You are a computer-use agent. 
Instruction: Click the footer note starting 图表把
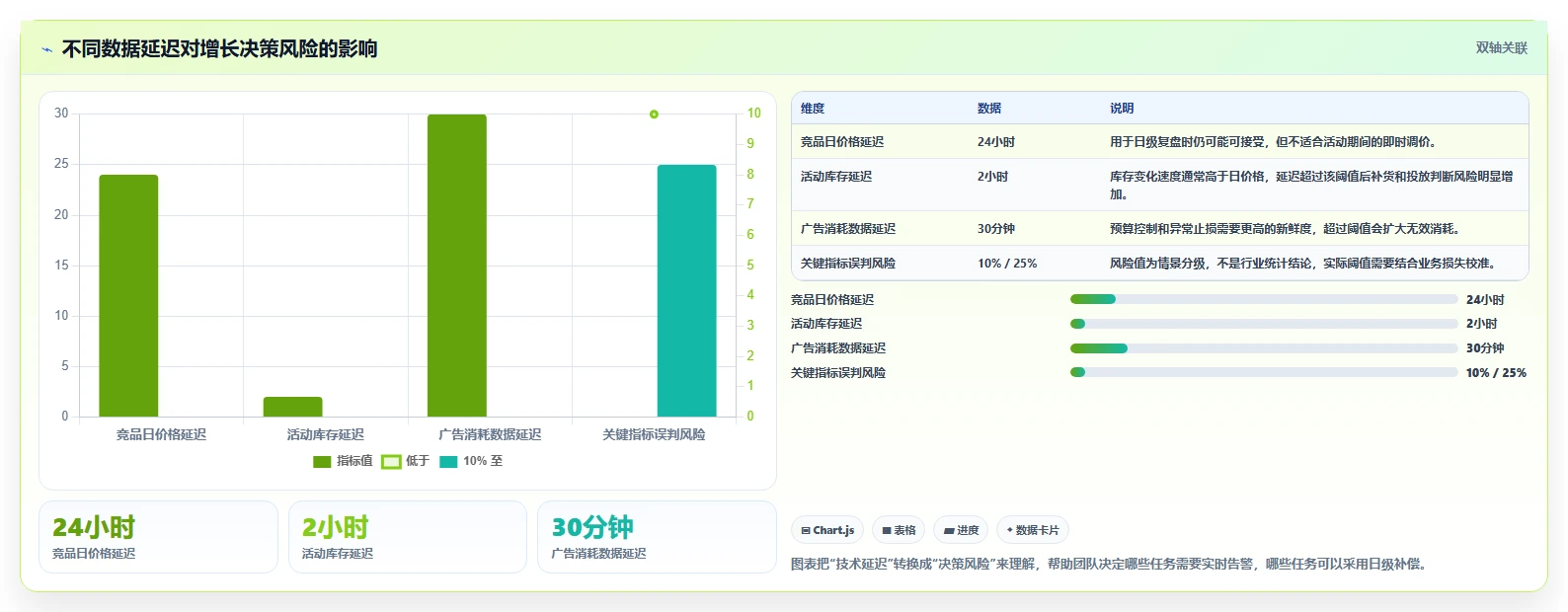[x=1112, y=565]
